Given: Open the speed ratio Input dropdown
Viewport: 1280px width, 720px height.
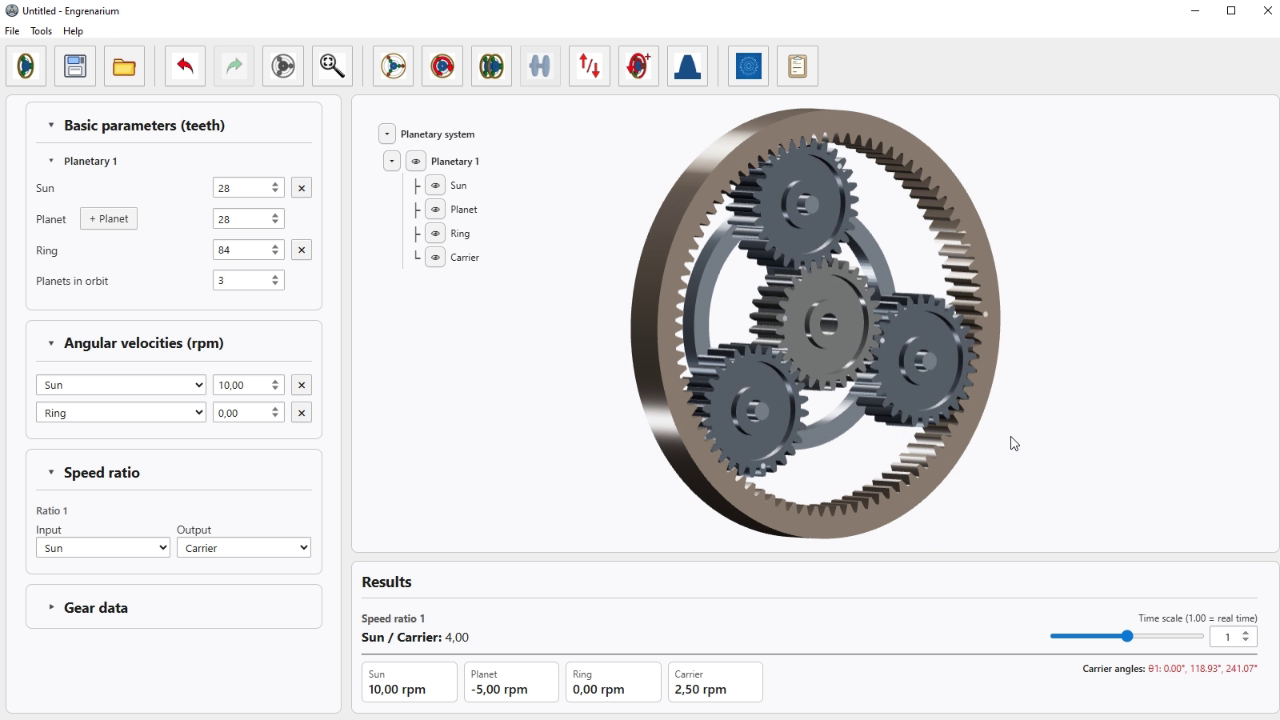Looking at the screenshot, I should click(103, 548).
